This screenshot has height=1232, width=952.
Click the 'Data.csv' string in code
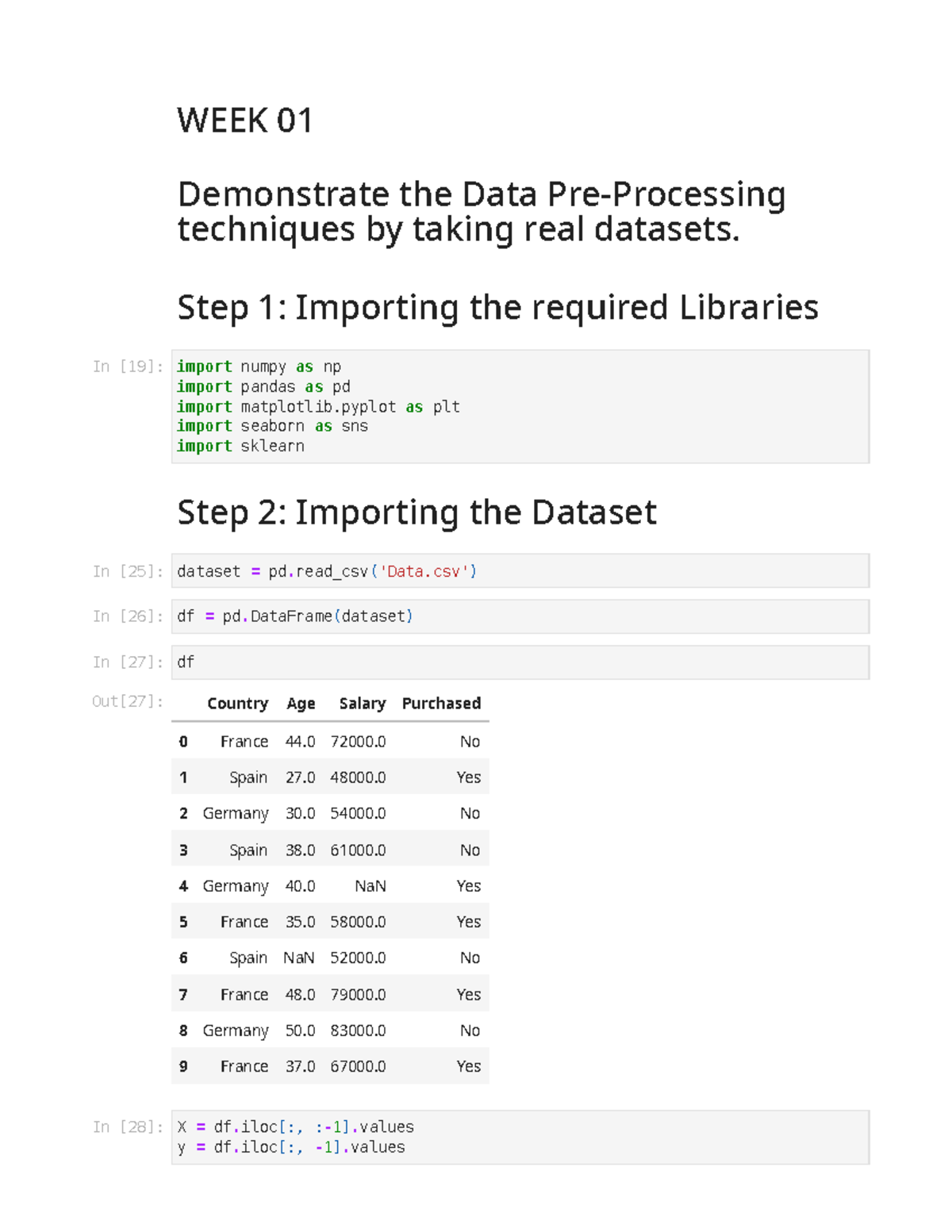pyautogui.click(x=424, y=571)
